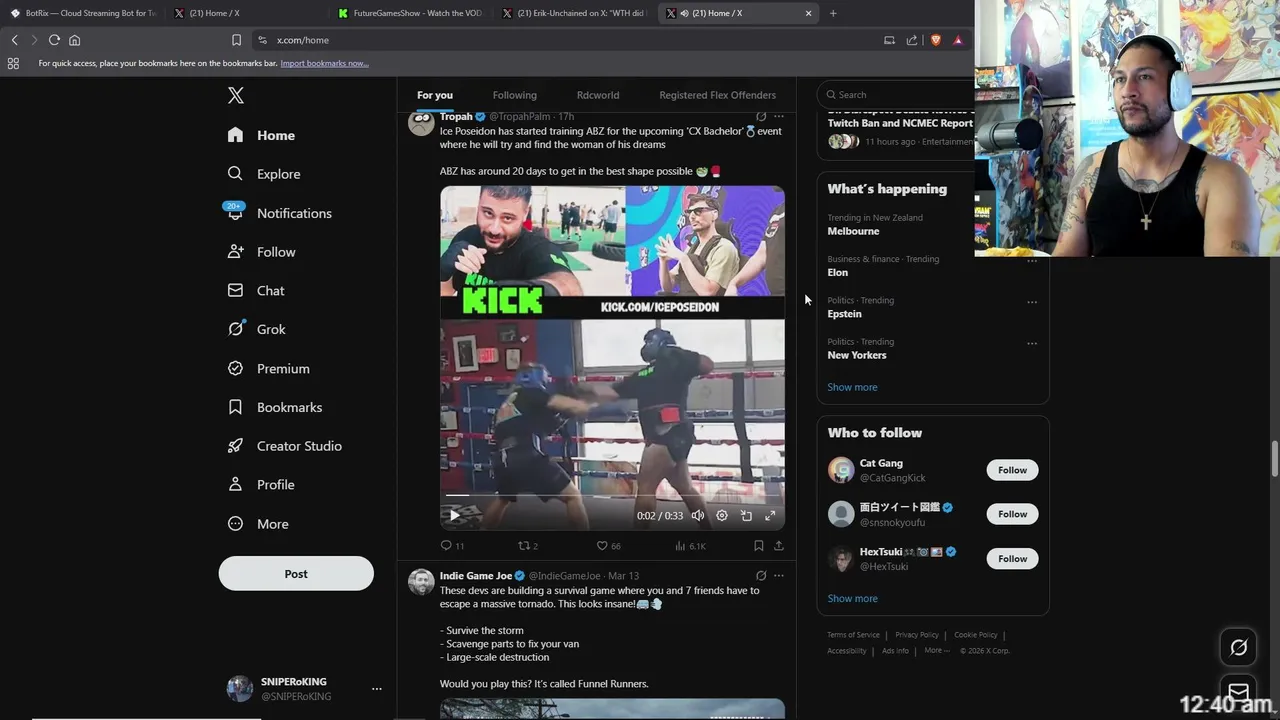Image resolution: width=1280 pixels, height=720 pixels.
Task: Click the X logo in sidebar
Action: [235, 95]
